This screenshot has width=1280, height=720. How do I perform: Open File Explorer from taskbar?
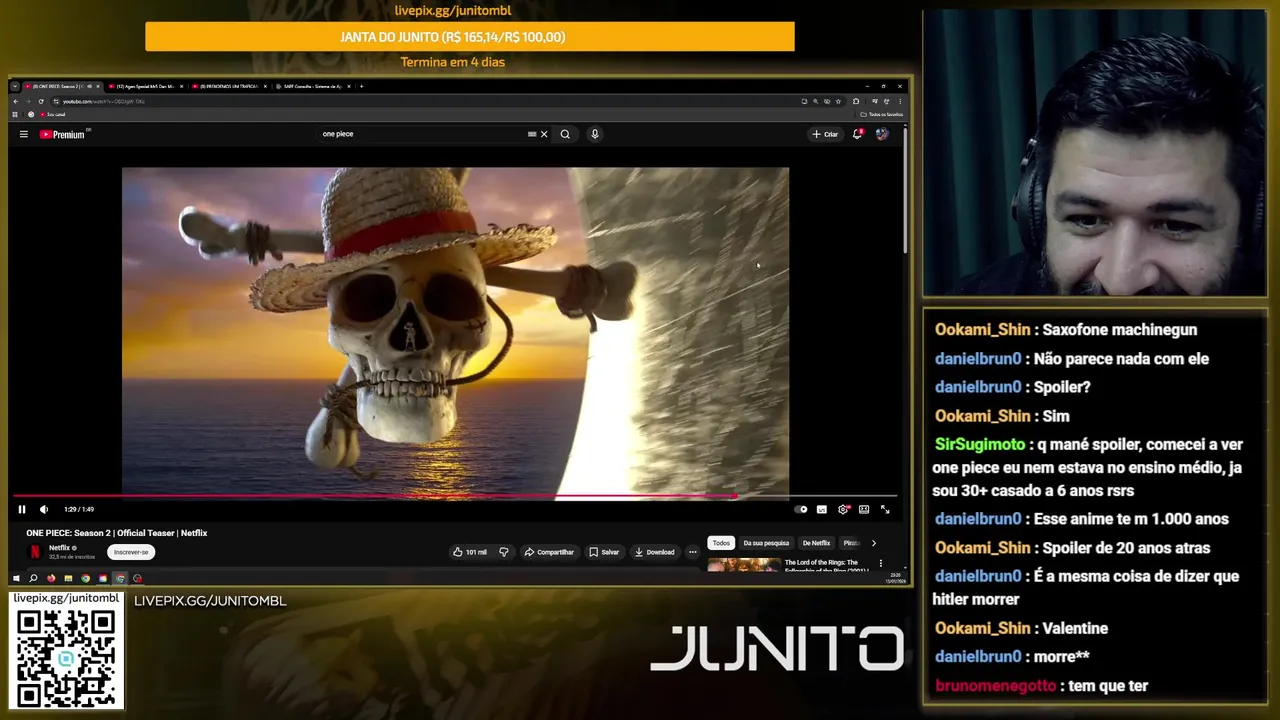click(x=68, y=578)
